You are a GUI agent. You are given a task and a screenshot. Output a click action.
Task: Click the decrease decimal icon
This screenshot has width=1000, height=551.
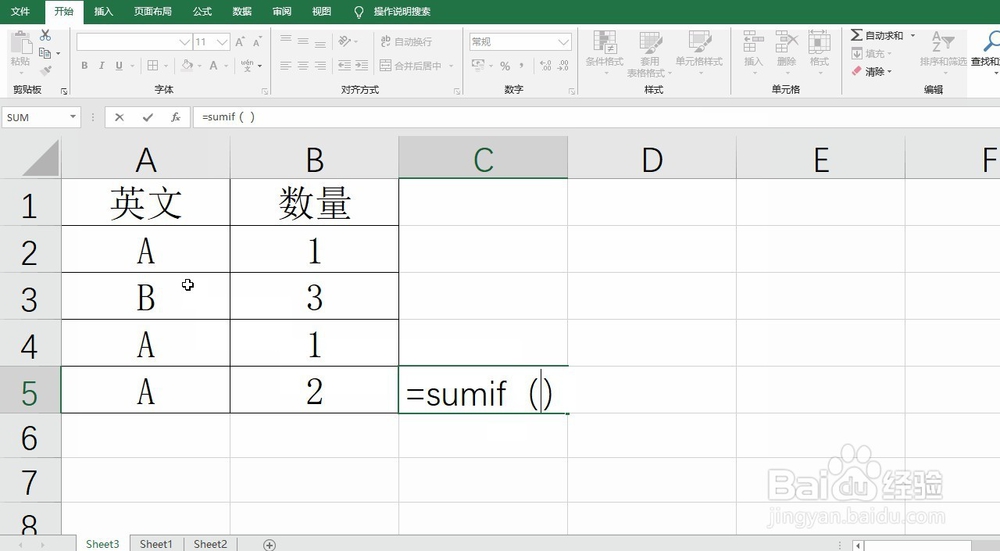click(563, 65)
